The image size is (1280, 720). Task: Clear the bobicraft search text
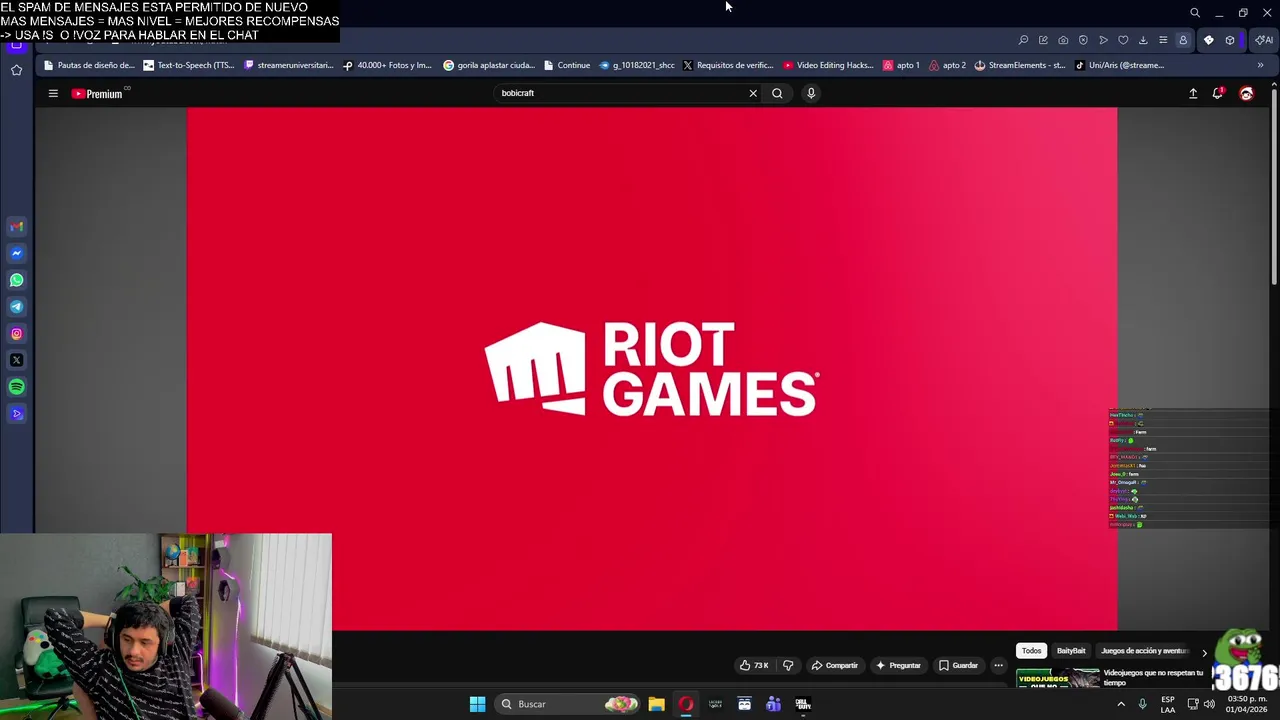753,93
